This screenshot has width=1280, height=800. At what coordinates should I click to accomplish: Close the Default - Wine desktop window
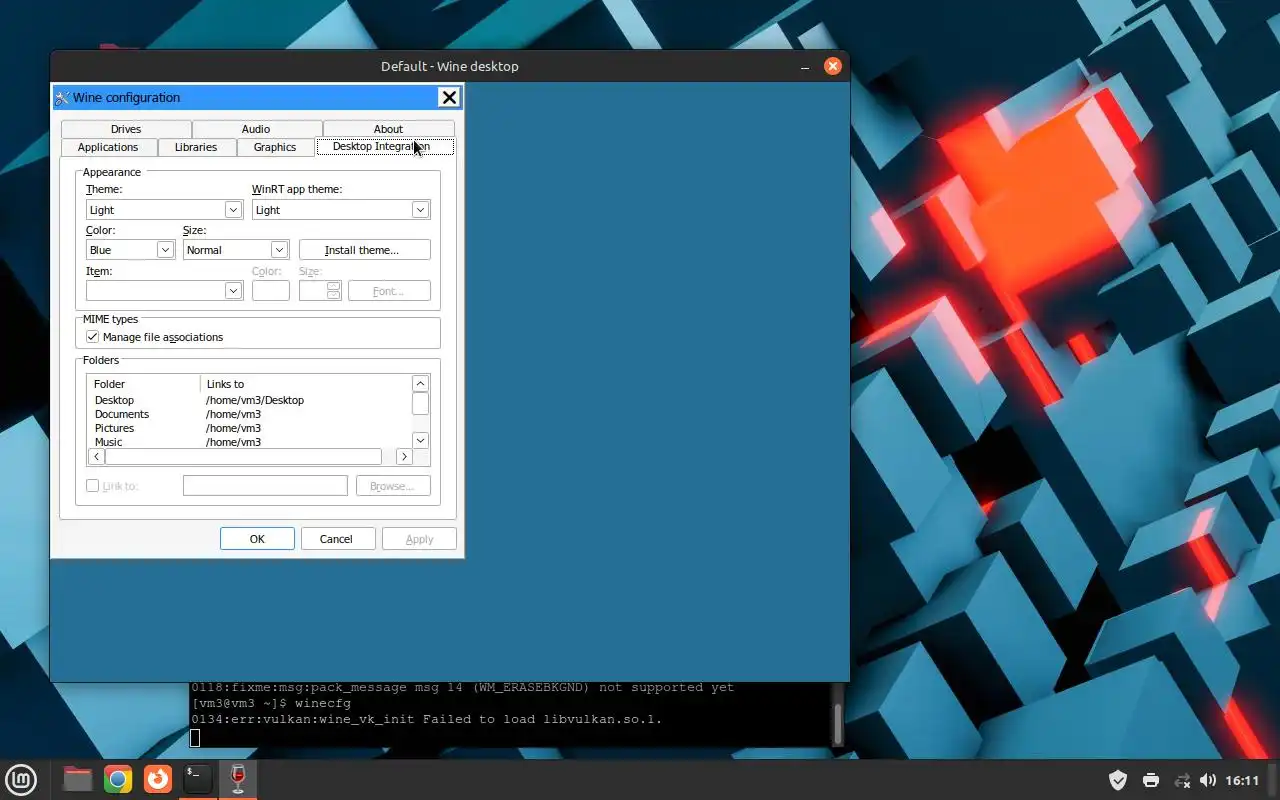point(832,66)
